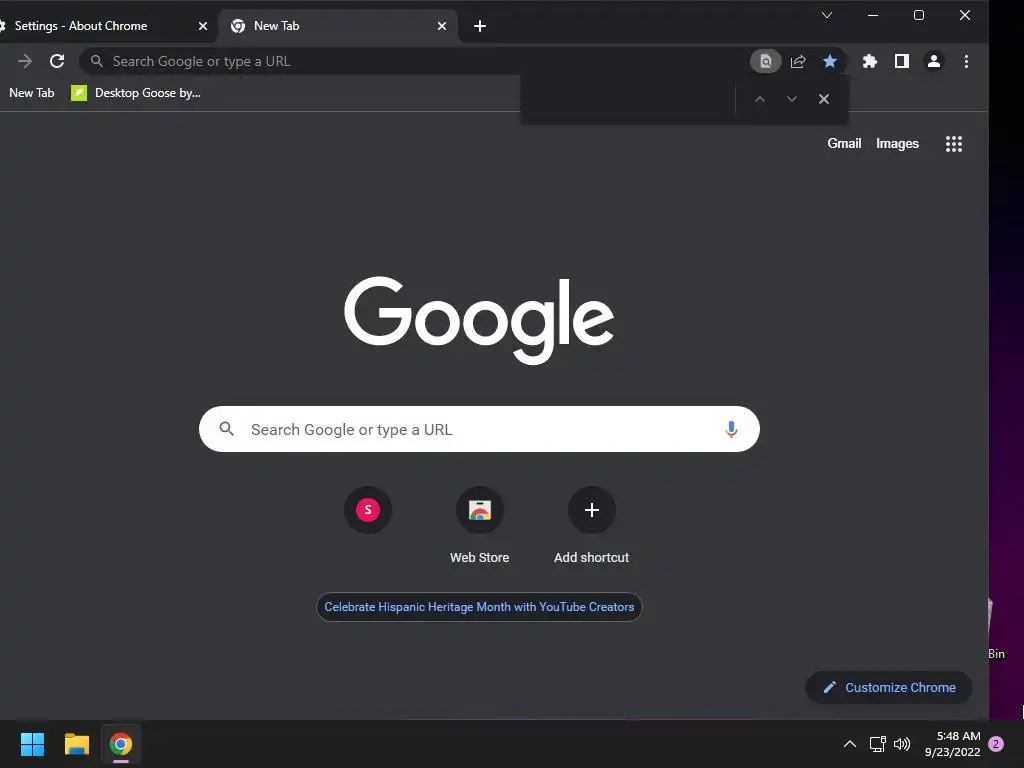Open File Explorer from taskbar
1024x768 pixels.
pyautogui.click(x=76, y=744)
